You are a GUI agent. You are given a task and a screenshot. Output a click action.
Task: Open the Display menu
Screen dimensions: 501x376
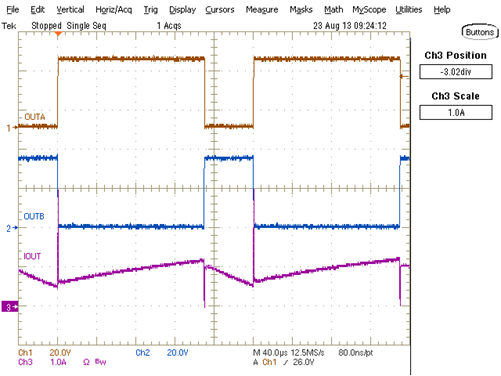[182, 10]
